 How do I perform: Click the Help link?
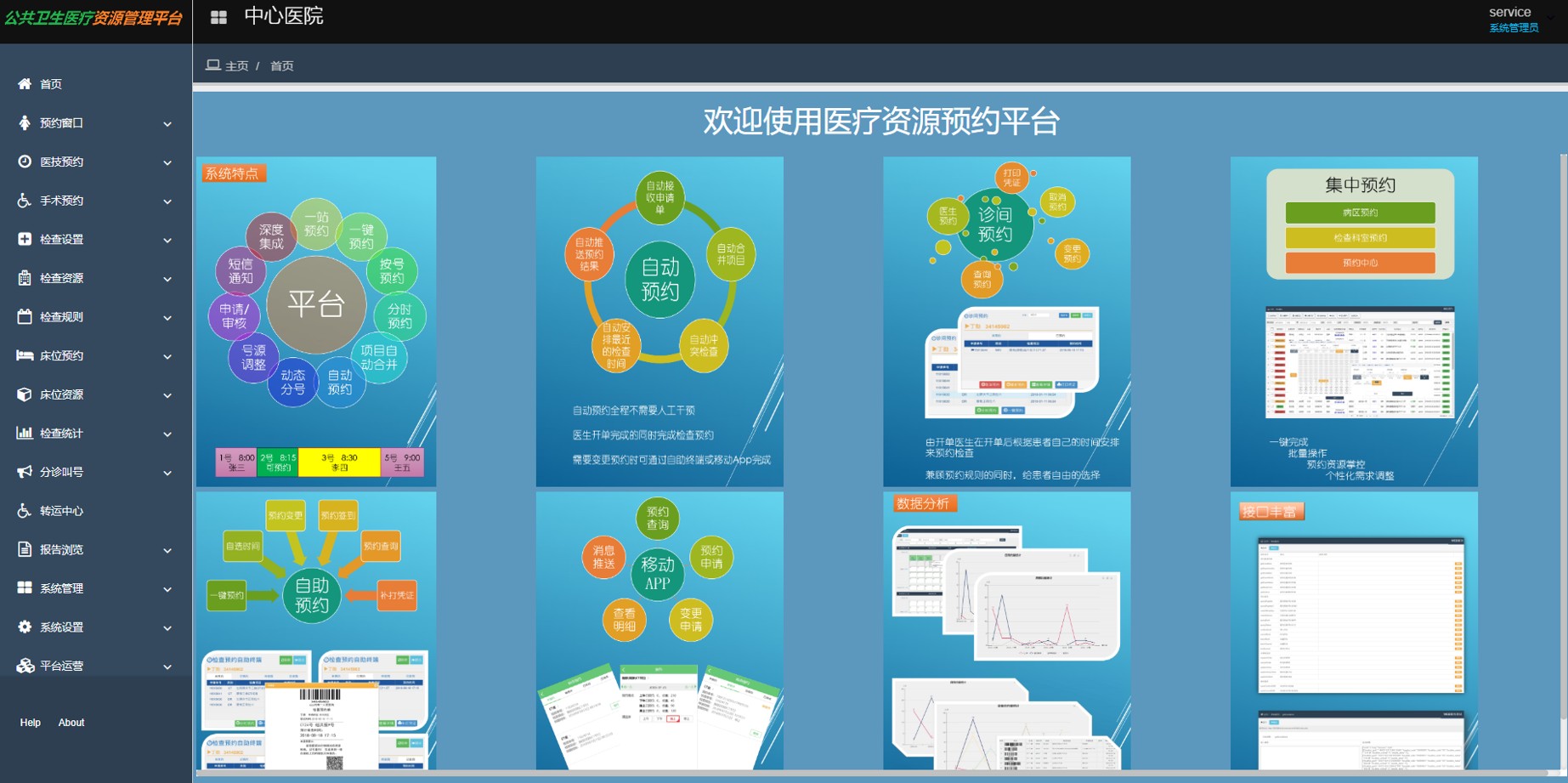31,723
